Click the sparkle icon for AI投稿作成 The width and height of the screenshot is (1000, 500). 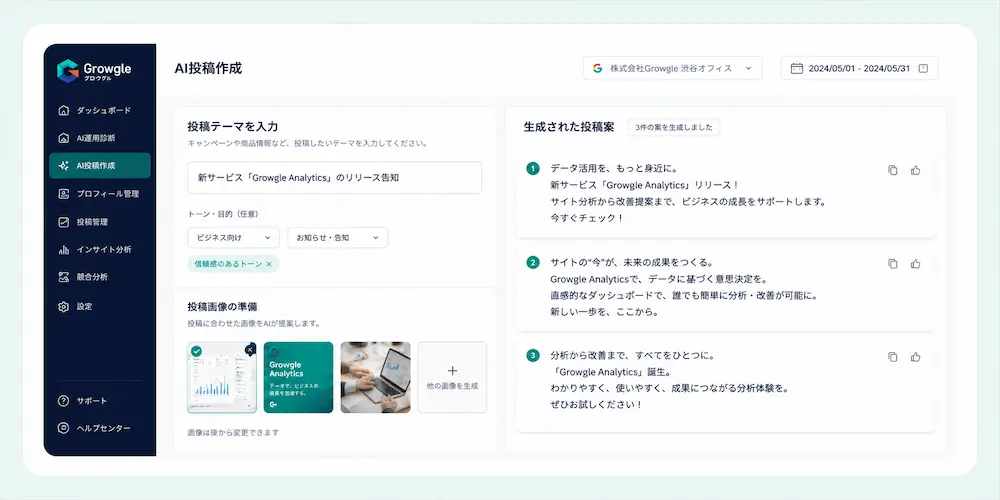click(x=63, y=166)
